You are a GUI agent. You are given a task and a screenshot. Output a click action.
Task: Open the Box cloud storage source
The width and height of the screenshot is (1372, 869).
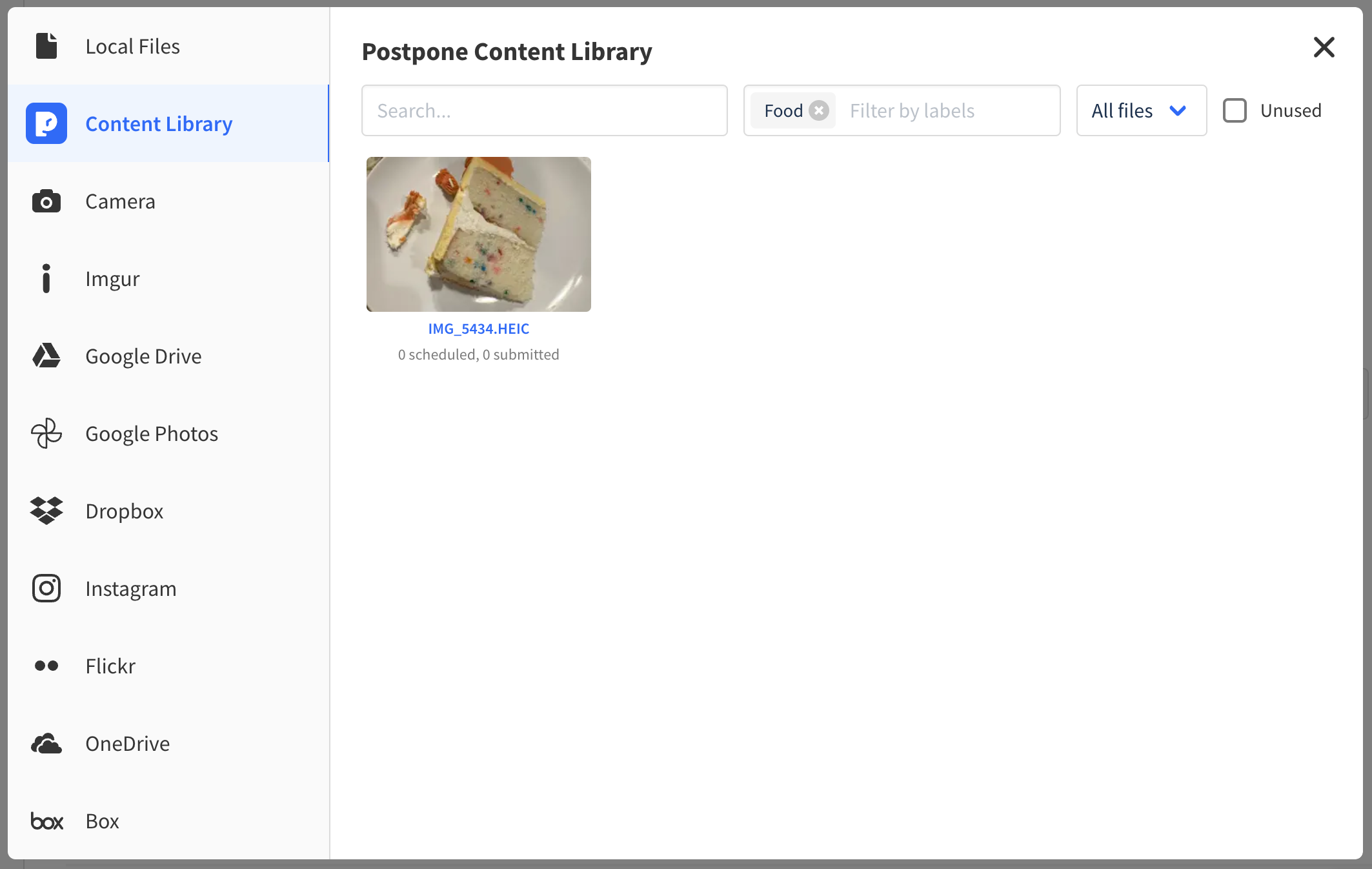click(x=46, y=821)
